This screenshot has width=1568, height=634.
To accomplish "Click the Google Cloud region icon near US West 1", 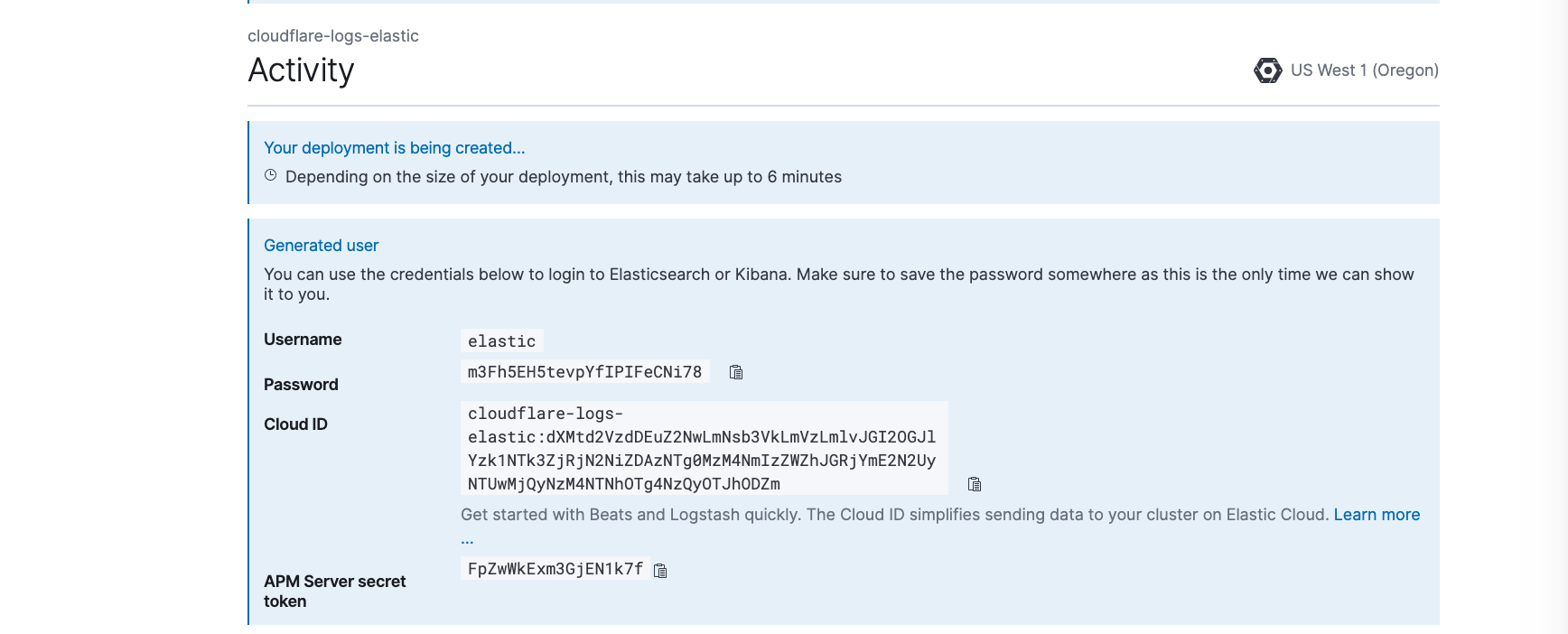I will [1268, 70].
